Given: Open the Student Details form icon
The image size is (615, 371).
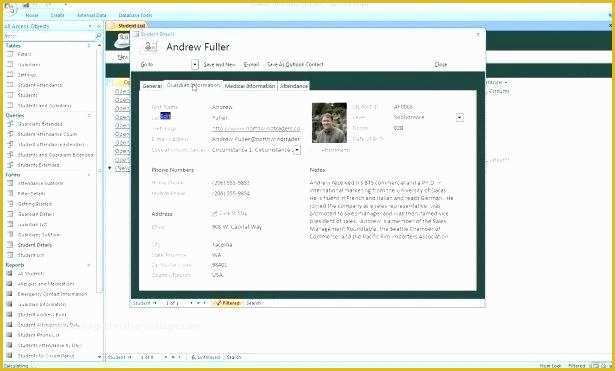Looking at the screenshot, I should 11,245.
